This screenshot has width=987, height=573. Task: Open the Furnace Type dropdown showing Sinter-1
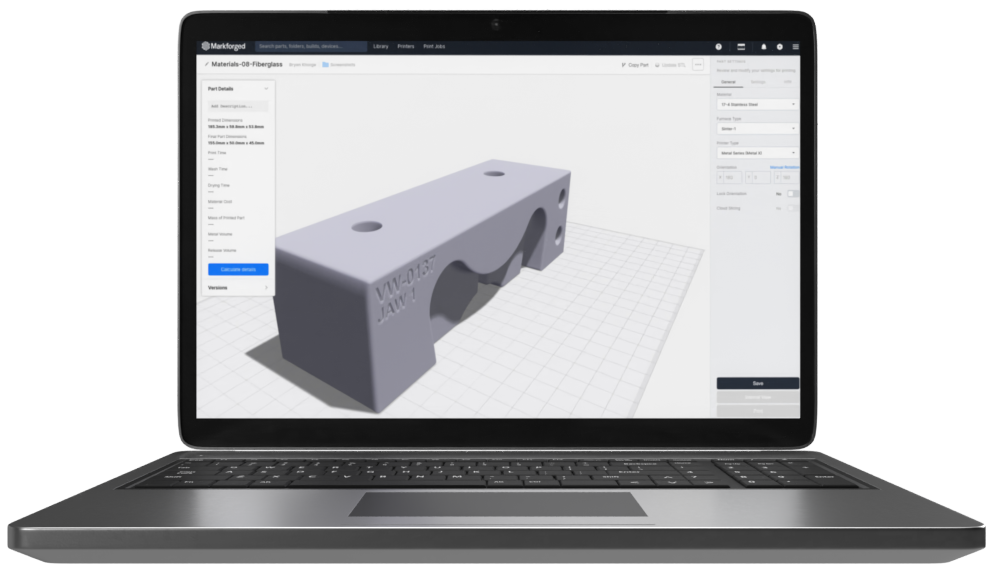point(757,129)
